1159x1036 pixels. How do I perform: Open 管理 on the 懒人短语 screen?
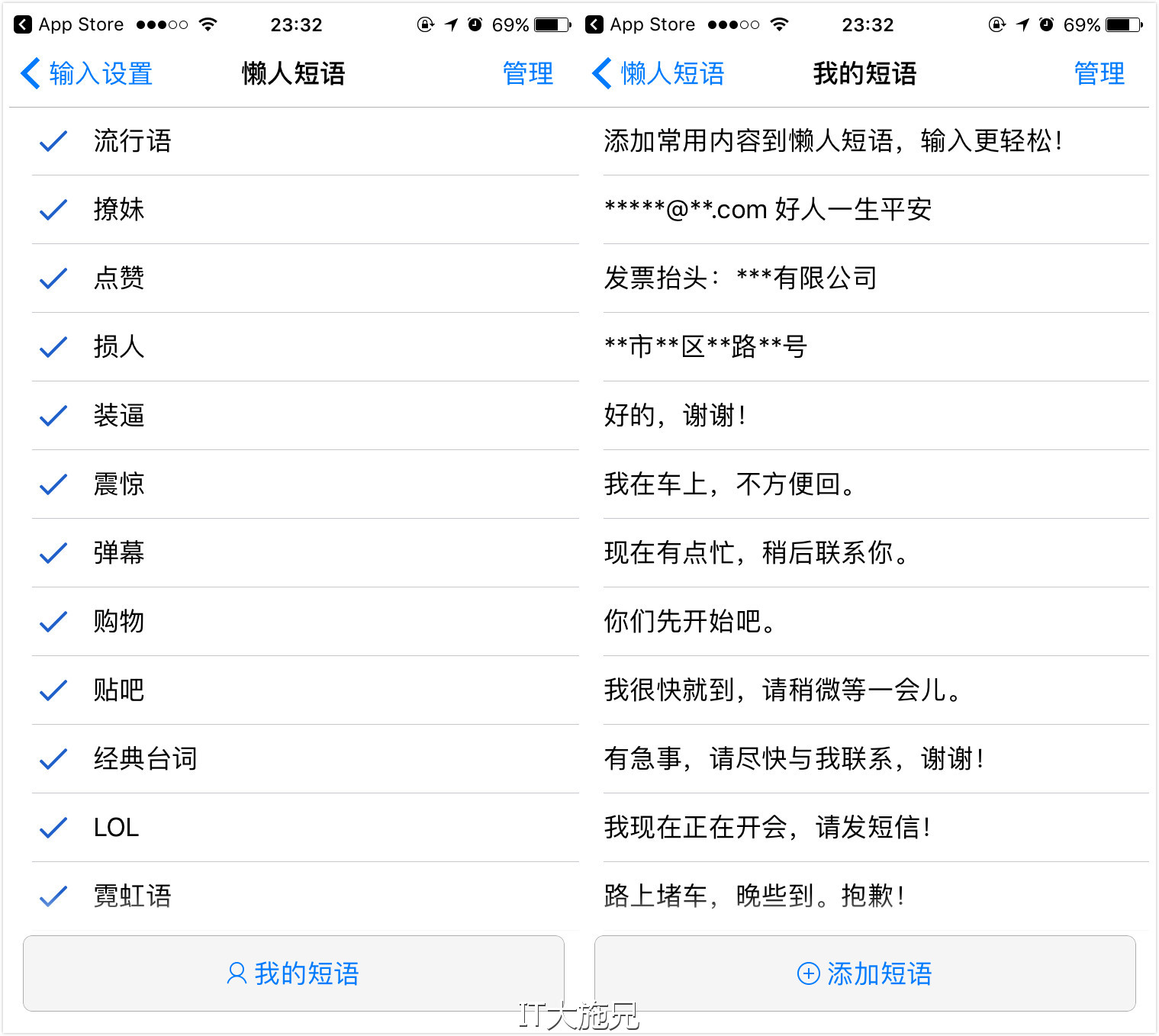pos(527,73)
